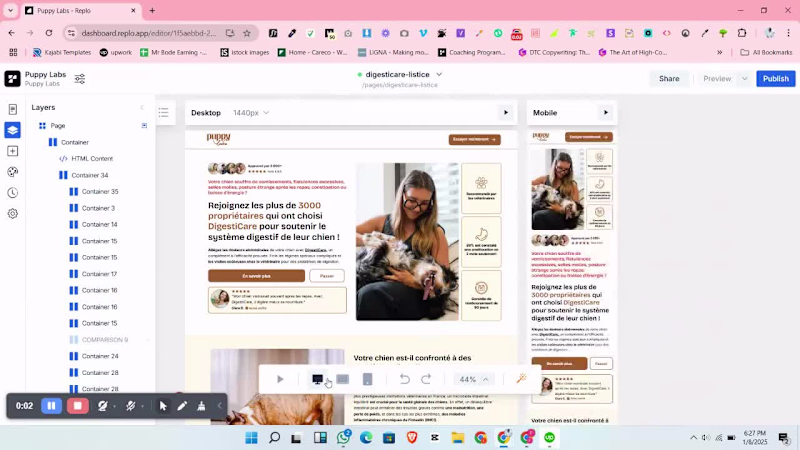Viewport: 800px width, 450px height.
Task: Select the Layers panel icon in sidebar
Action: [13, 130]
